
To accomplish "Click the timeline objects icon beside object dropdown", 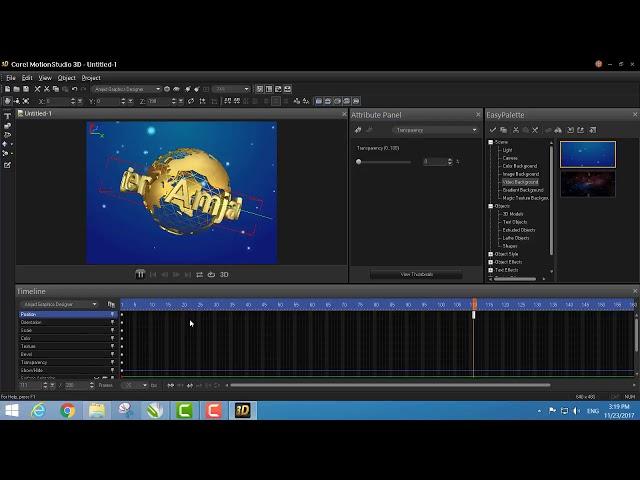I will click(x=111, y=304).
